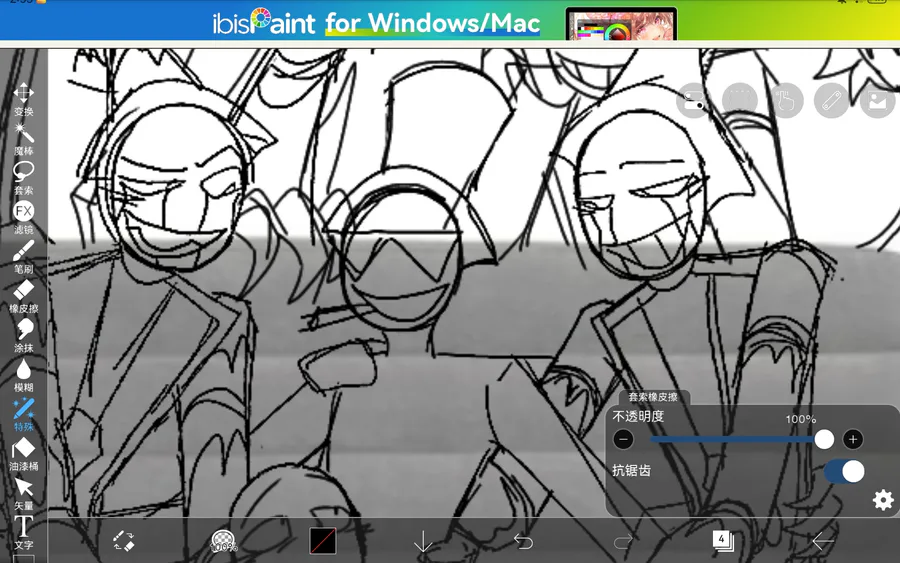Open the stabilizer toggle icon at top

point(694,101)
